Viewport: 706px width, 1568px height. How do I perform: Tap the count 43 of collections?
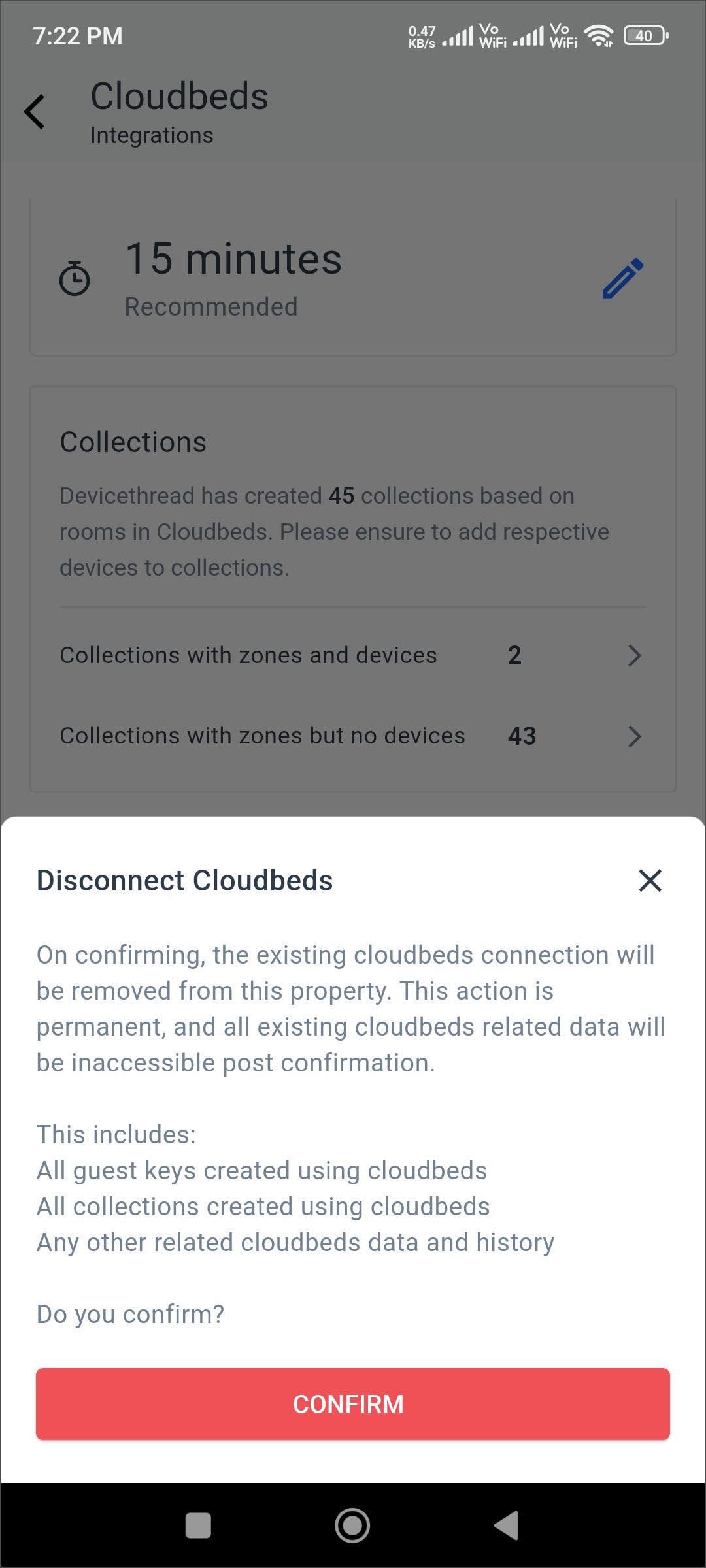[522, 736]
